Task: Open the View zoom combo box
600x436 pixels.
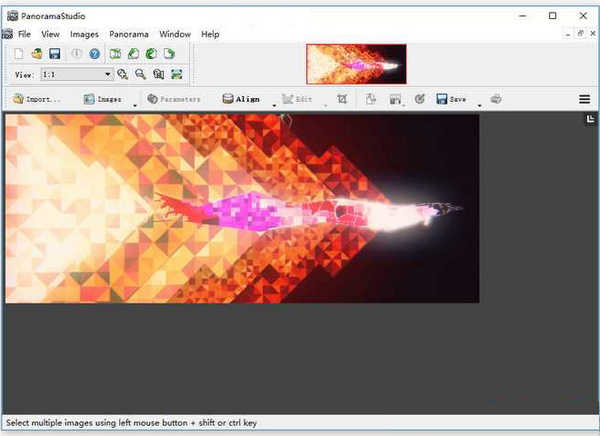Action: [77, 74]
